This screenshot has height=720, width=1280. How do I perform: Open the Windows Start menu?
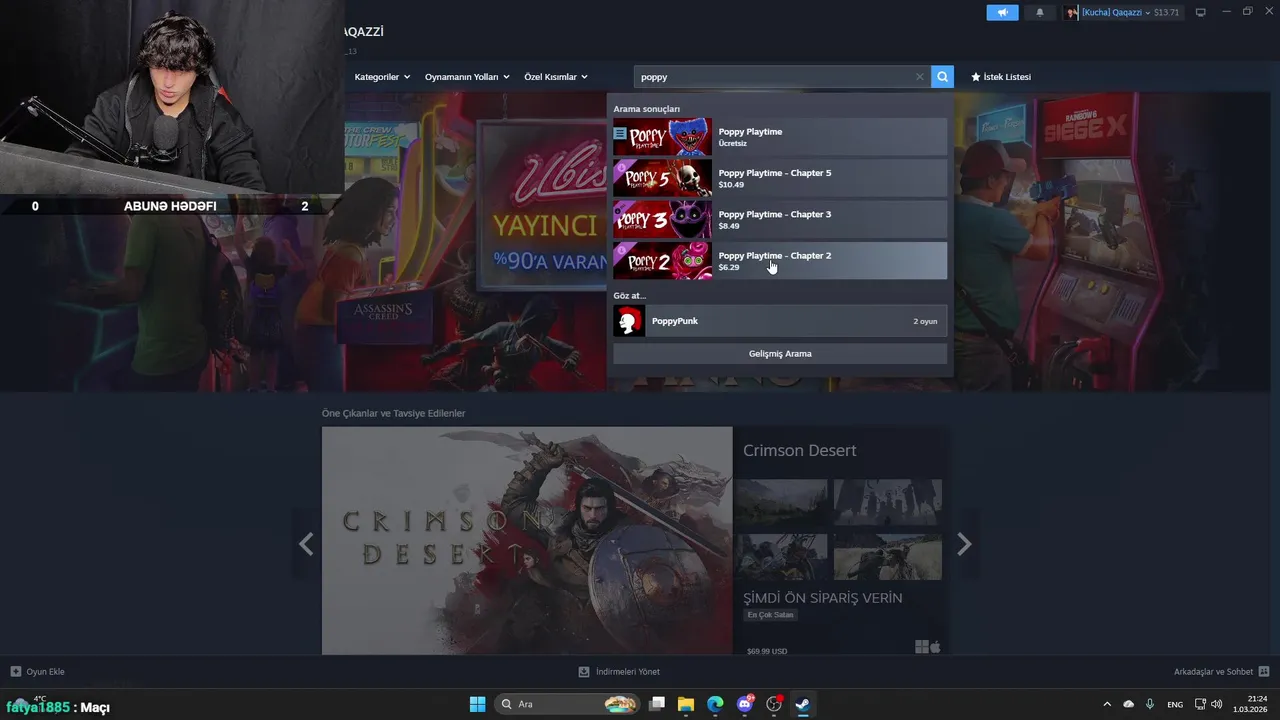[477, 704]
